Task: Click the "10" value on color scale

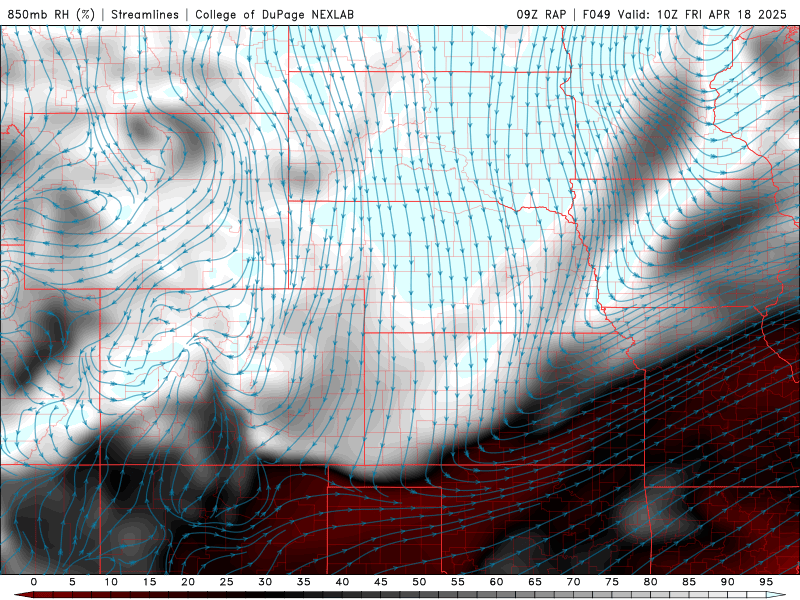Action: click(111, 582)
